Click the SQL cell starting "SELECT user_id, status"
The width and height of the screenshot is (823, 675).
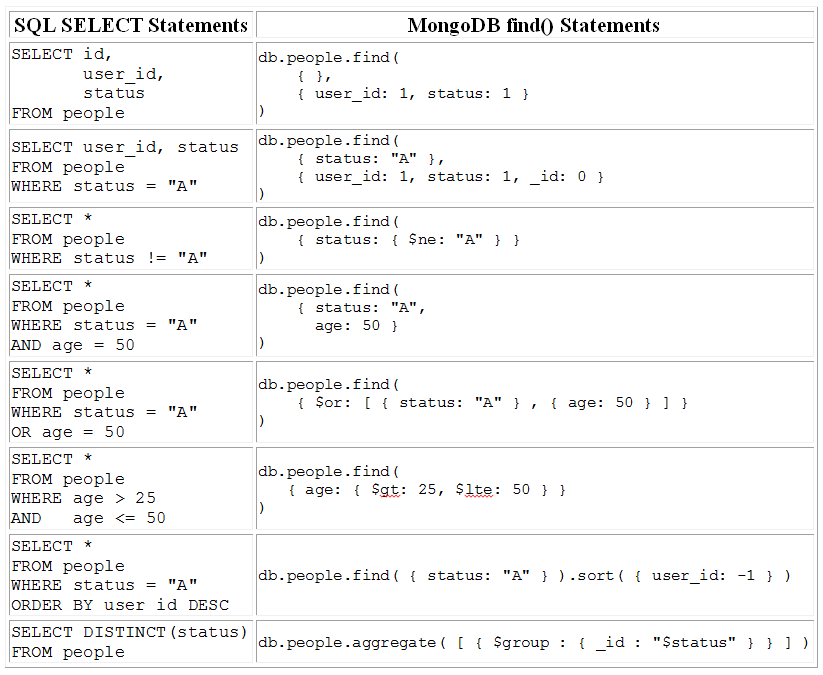(x=131, y=166)
